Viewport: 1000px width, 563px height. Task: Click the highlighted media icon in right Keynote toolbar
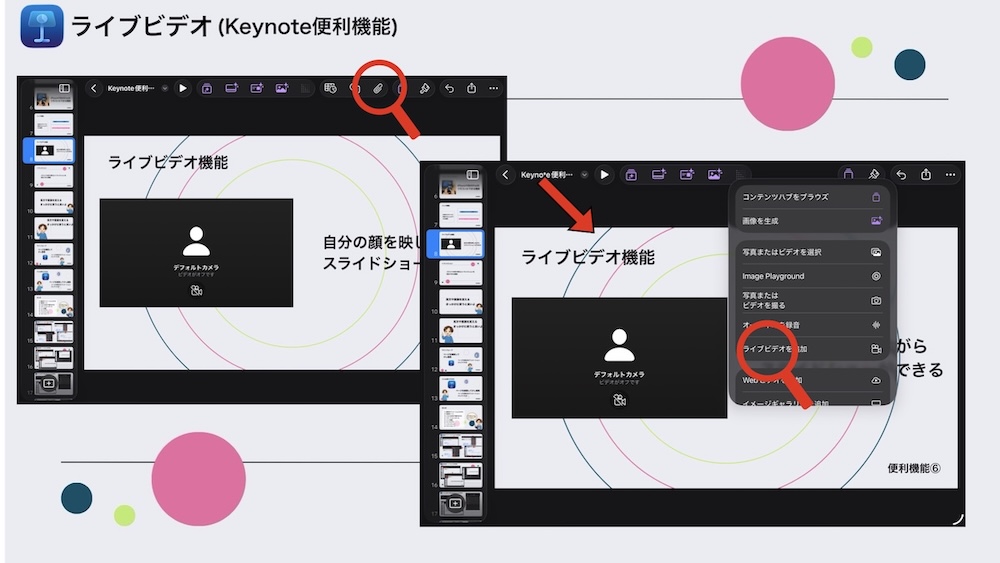click(x=848, y=173)
